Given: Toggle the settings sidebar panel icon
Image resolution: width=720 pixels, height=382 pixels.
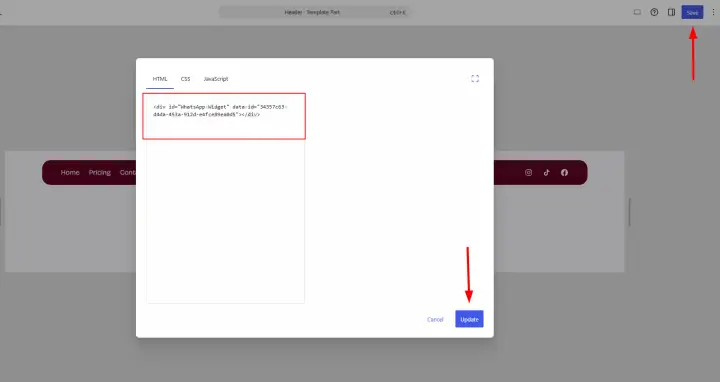Looking at the screenshot, I should pos(671,12).
